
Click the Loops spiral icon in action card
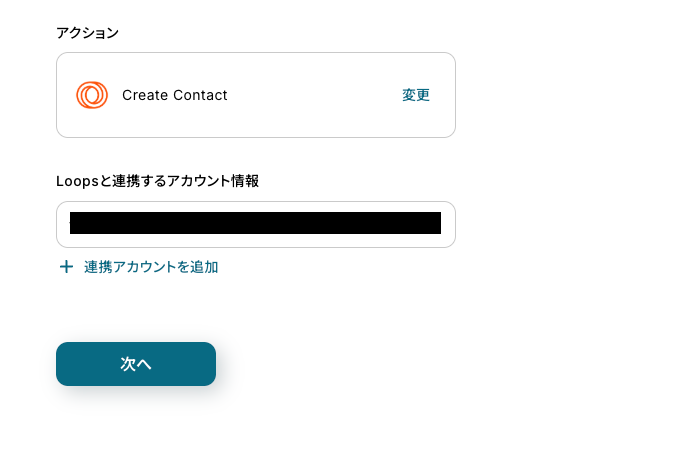tap(92, 95)
